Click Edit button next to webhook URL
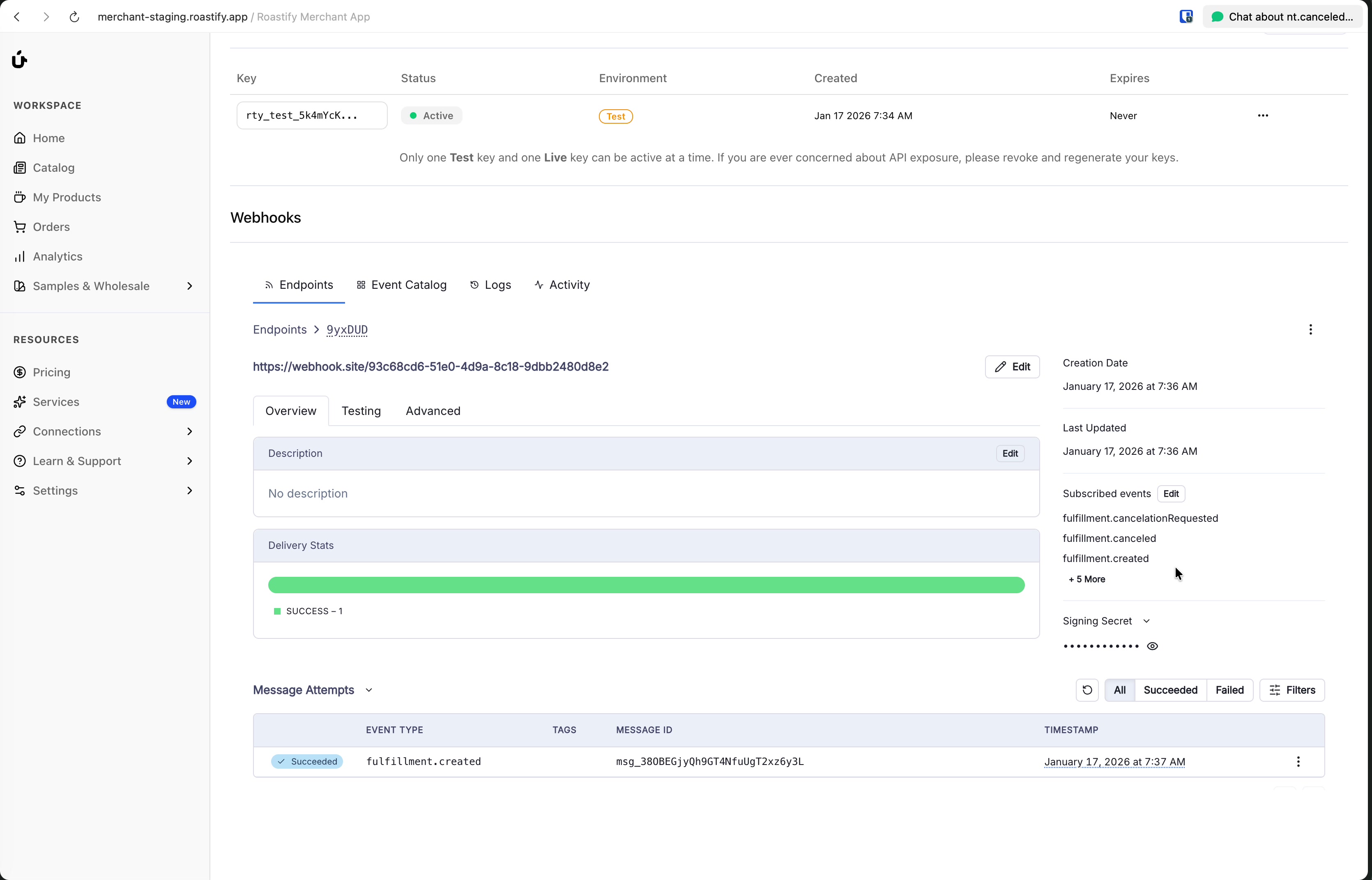This screenshot has height=880, width=1372. pyautogui.click(x=1012, y=367)
